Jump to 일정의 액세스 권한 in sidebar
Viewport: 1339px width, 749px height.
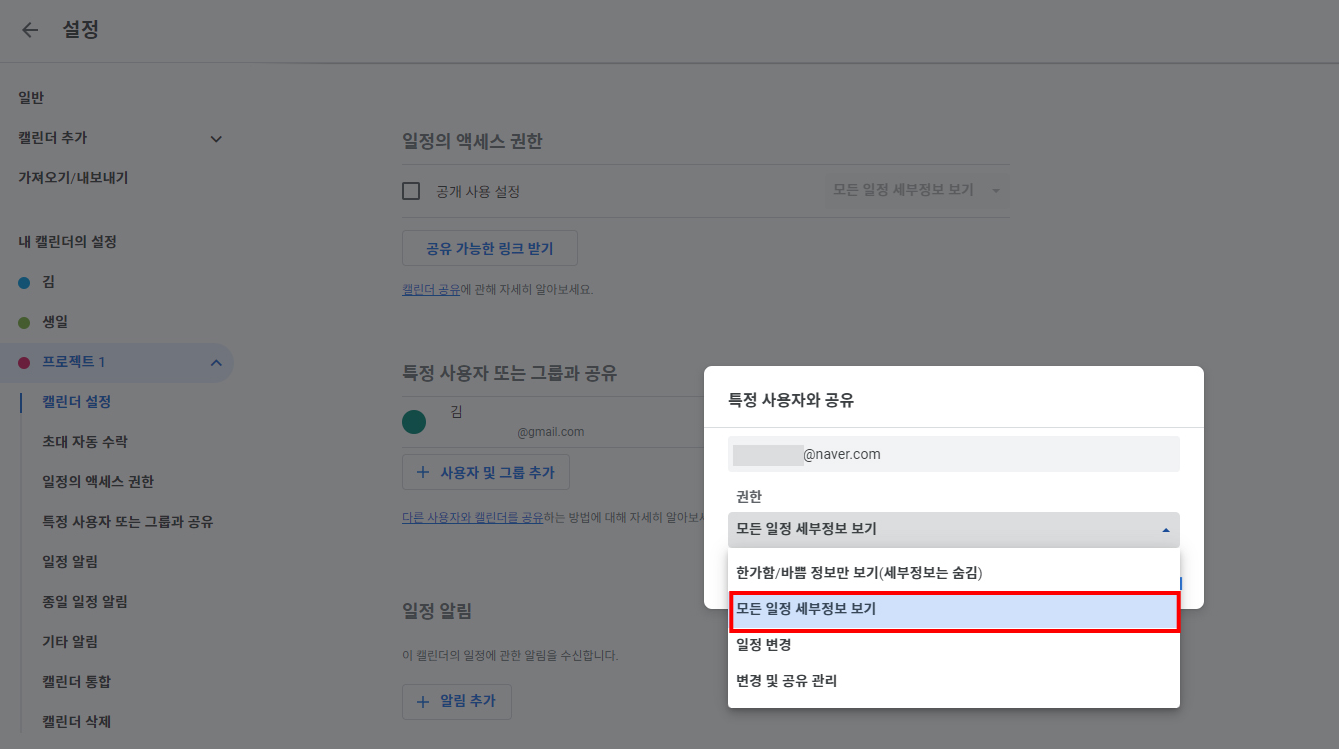point(98,482)
